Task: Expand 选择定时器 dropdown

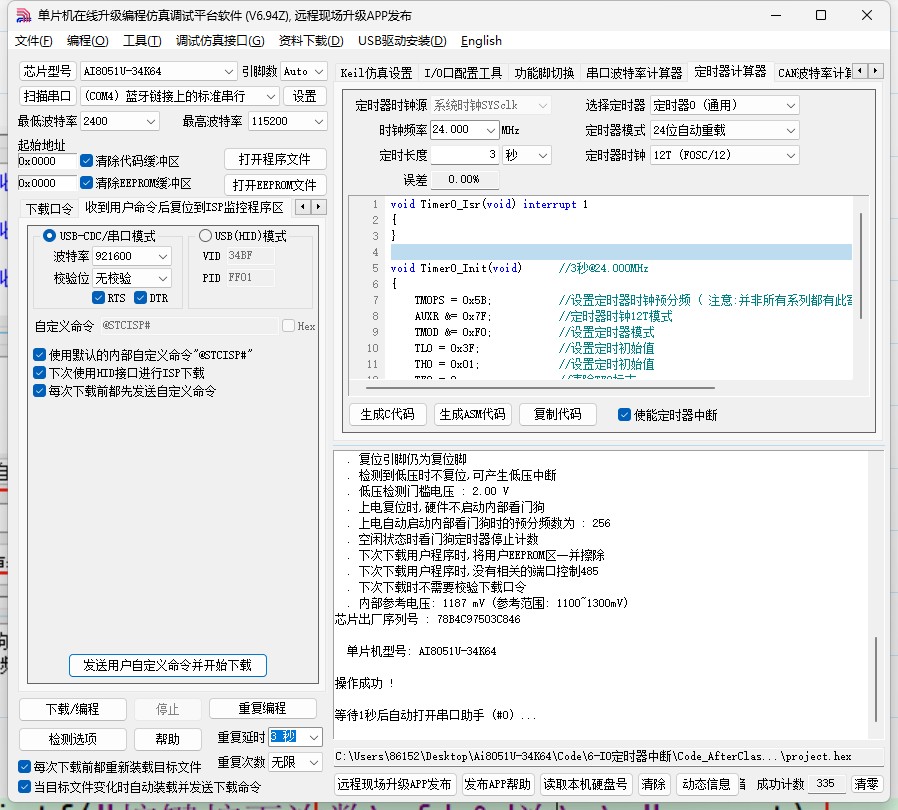Action: coord(790,105)
